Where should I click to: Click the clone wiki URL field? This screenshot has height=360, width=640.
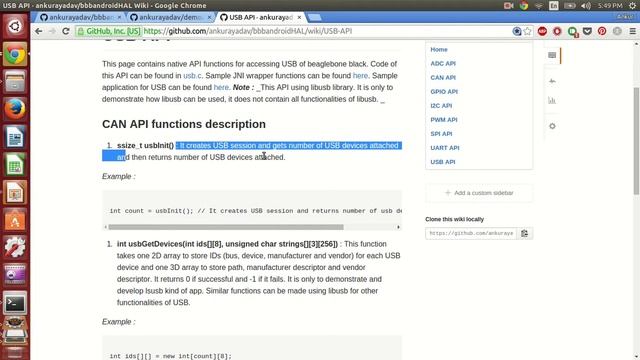coord(471,233)
